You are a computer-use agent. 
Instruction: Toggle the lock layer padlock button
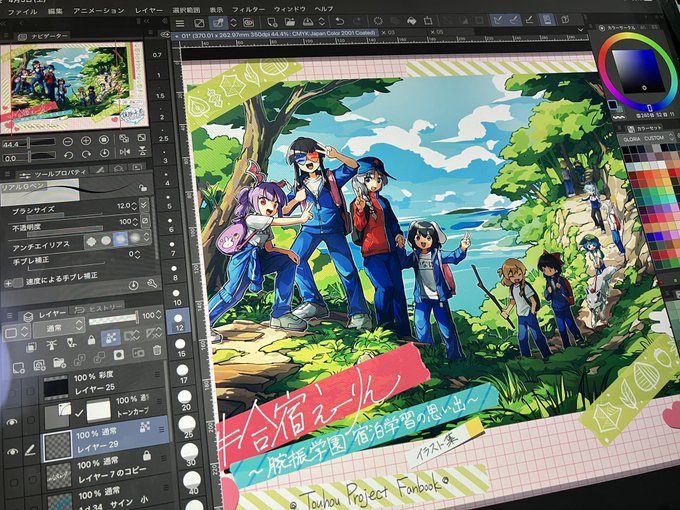(91, 340)
